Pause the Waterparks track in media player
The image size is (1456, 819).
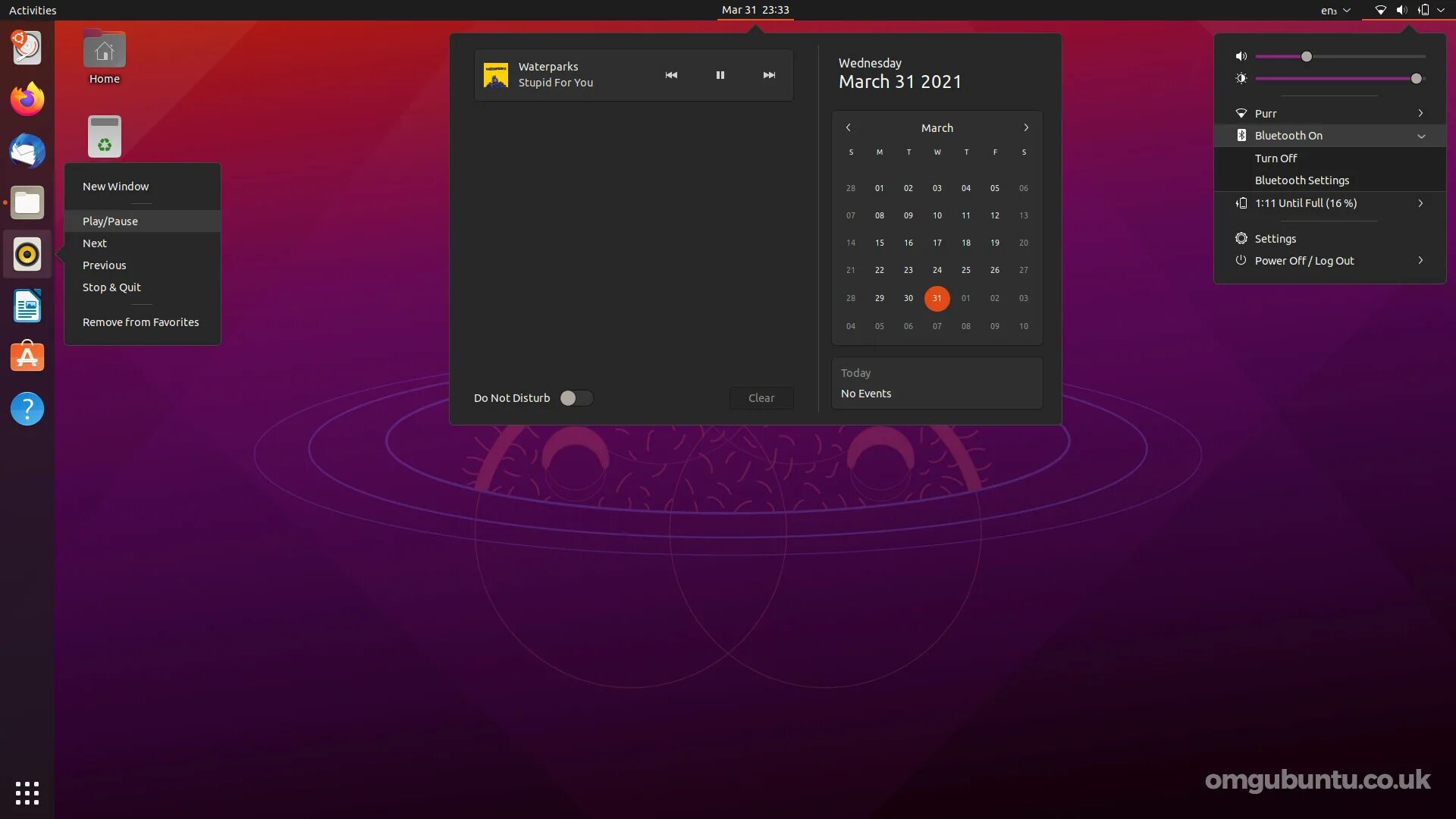(720, 75)
